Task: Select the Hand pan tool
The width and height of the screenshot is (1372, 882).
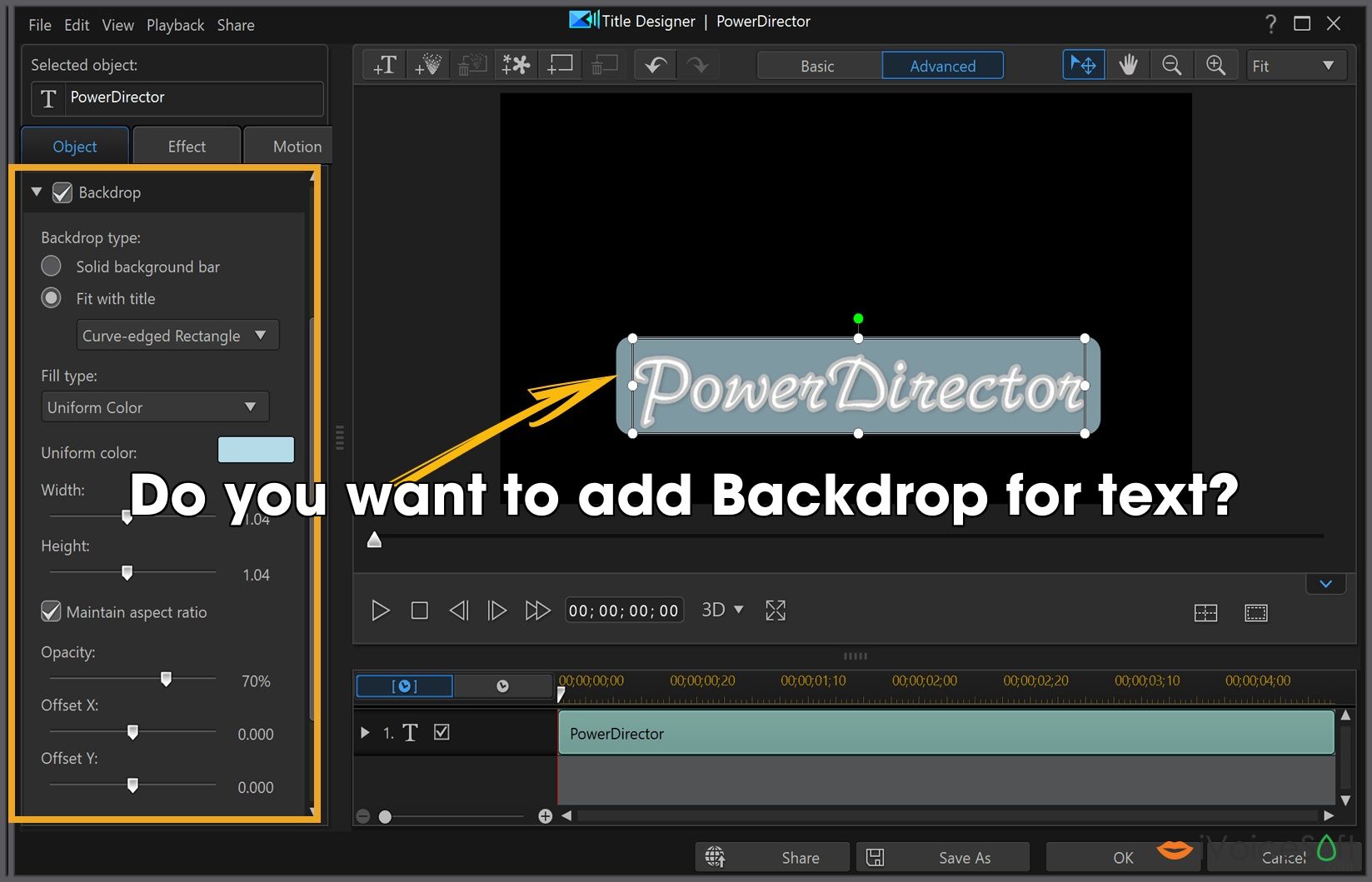Action: 1128,65
